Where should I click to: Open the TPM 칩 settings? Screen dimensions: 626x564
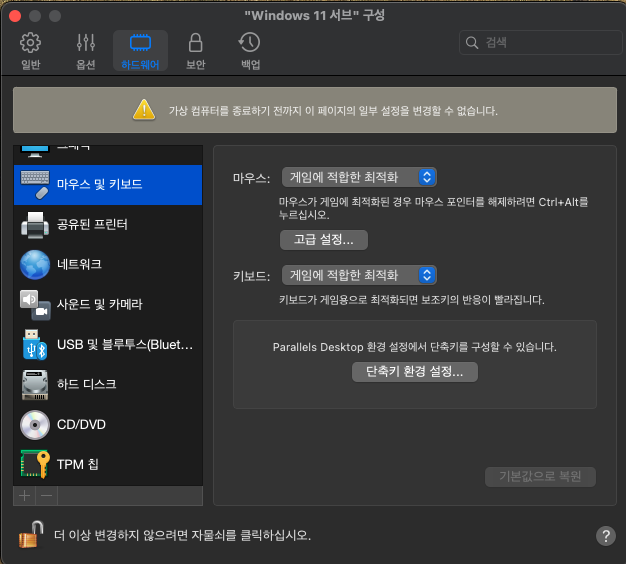click(x=77, y=464)
